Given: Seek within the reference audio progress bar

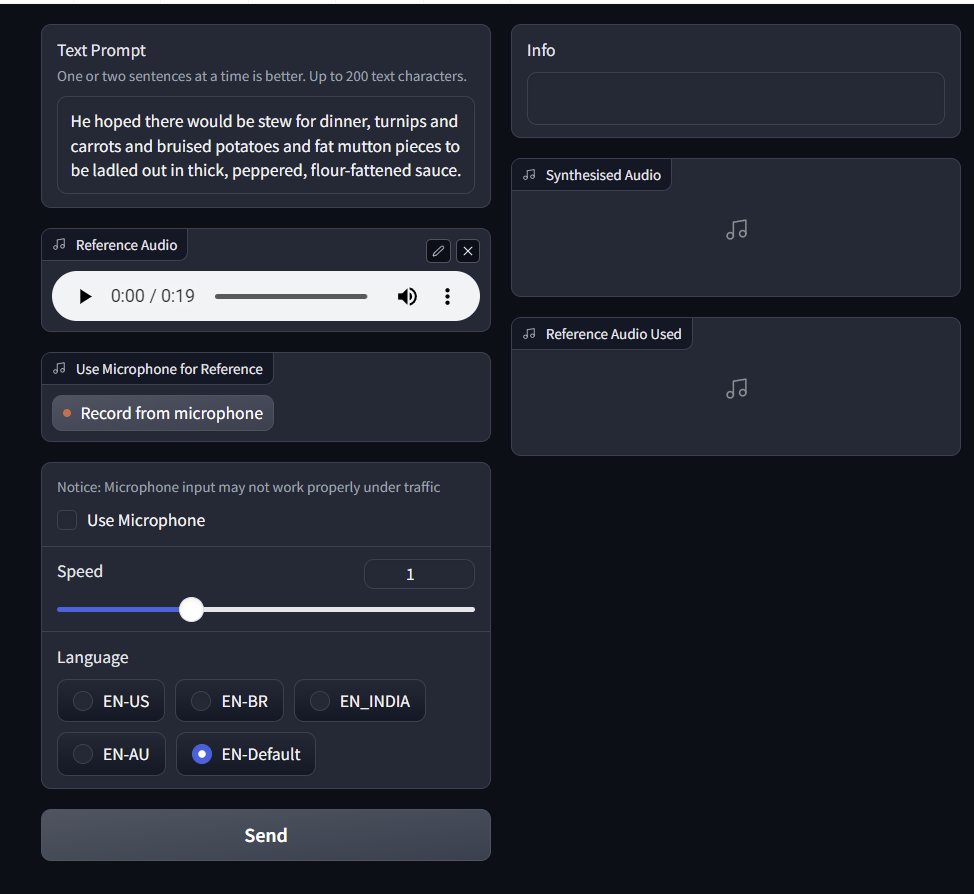Looking at the screenshot, I should (291, 296).
